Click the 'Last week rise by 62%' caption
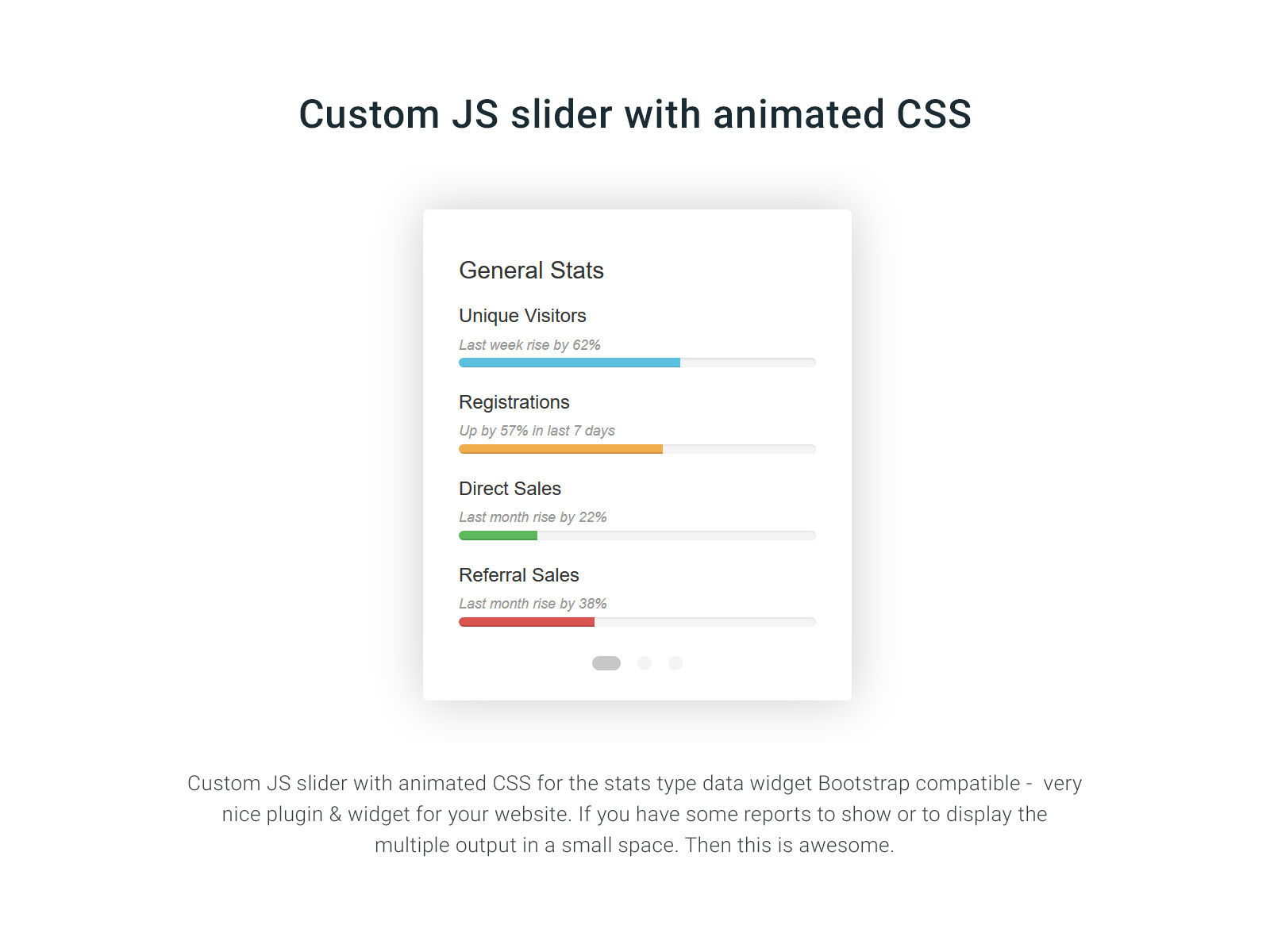The image size is (1270, 952). (529, 345)
